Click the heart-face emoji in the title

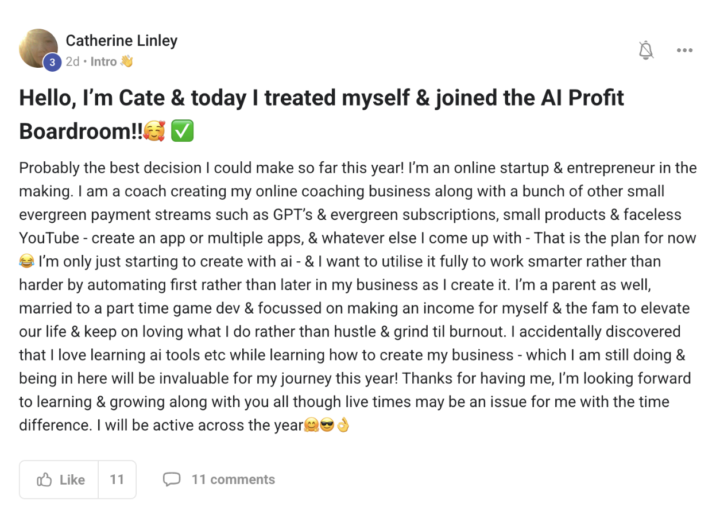pyautogui.click(x=154, y=130)
